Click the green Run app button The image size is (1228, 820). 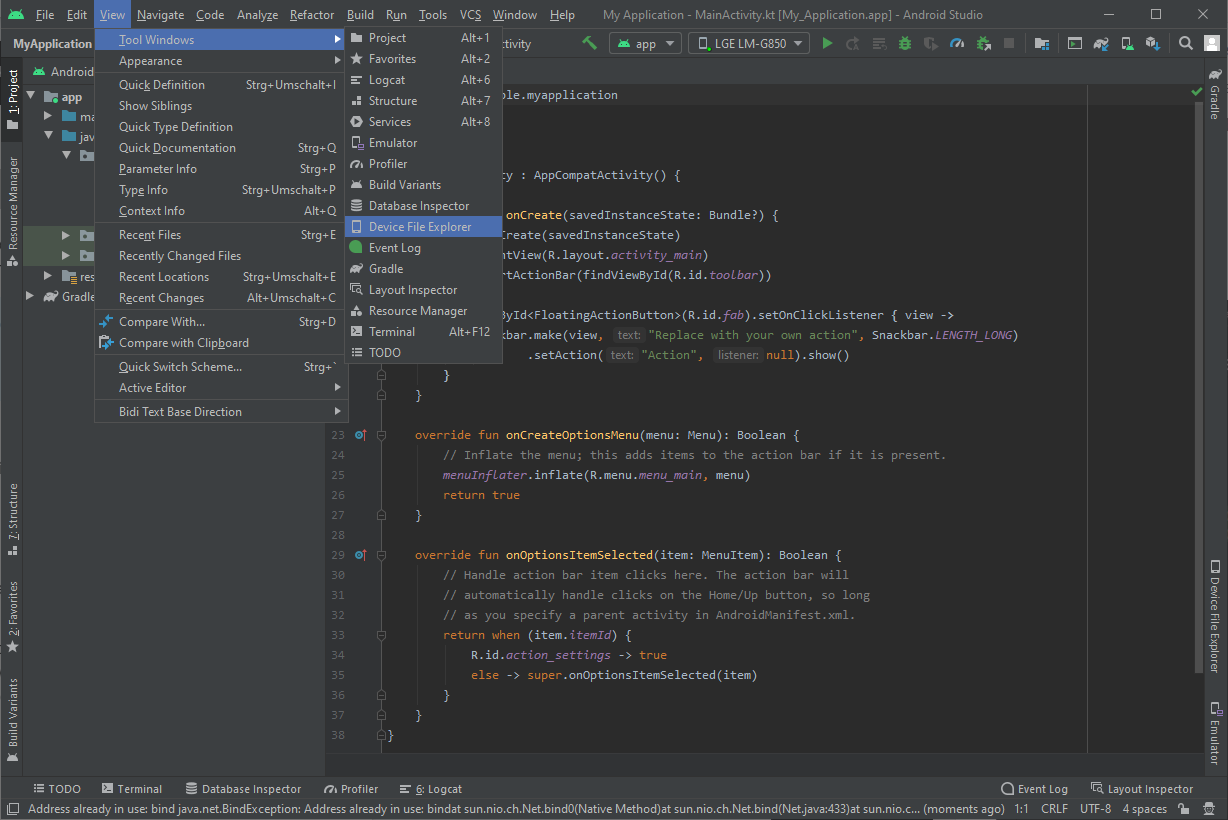pyautogui.click(x=827, y=44)
